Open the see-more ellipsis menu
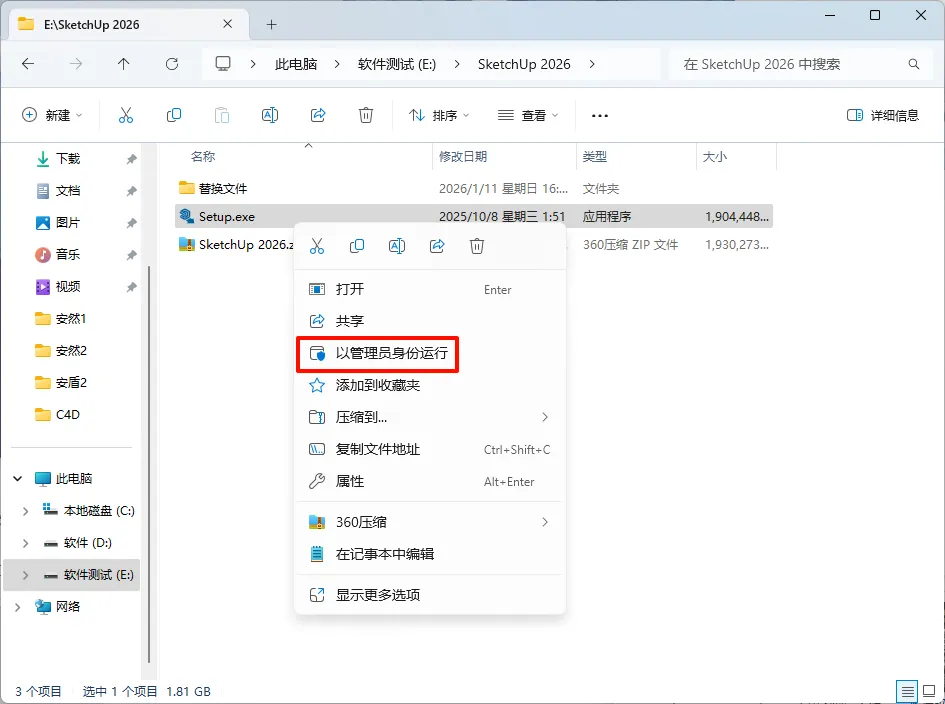945x704 pixels. coord(600,115)
